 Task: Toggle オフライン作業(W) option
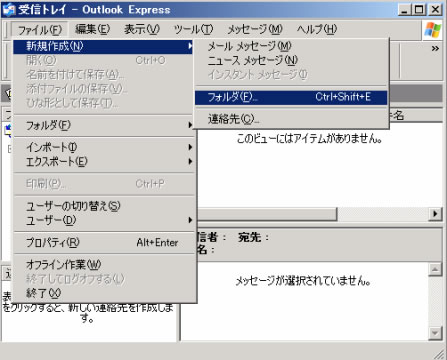click(103, 265)
